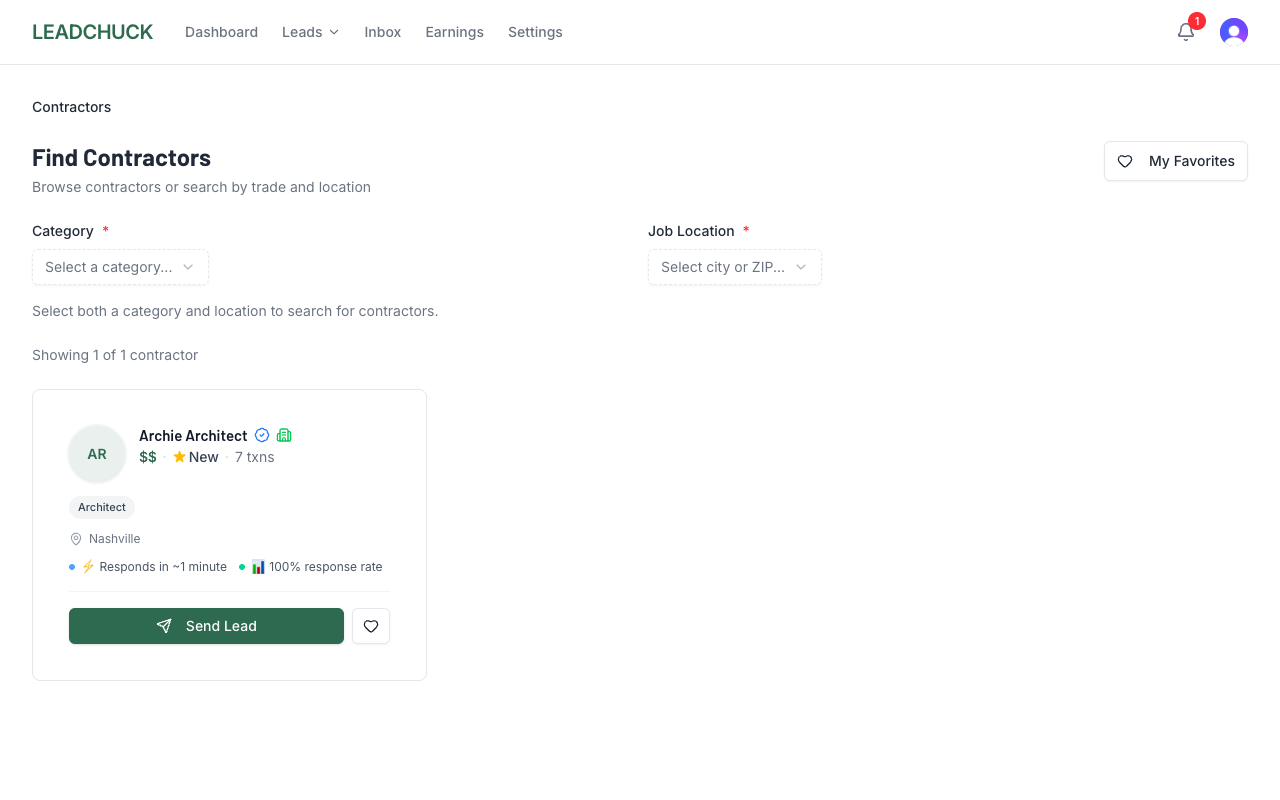
Task: Favorite Archie Architect with the heart button
Action: [371, 626]
